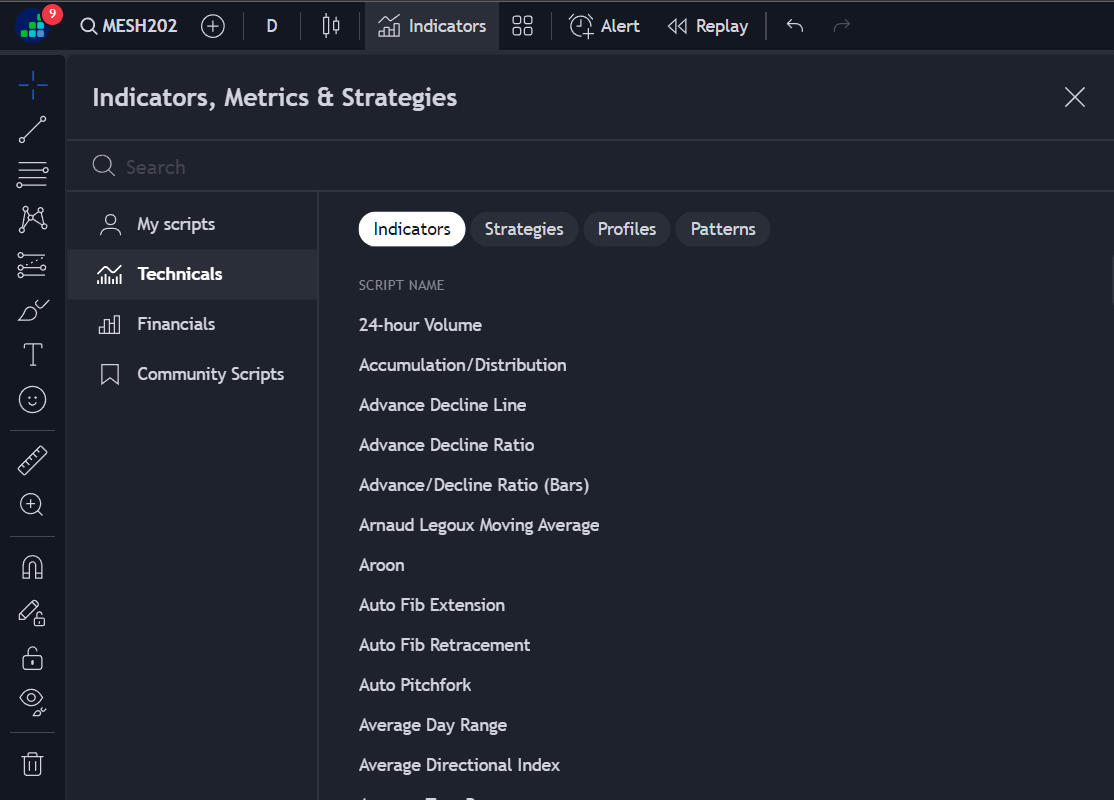Toggle lock all drawing tools

(x=33, y=658)
